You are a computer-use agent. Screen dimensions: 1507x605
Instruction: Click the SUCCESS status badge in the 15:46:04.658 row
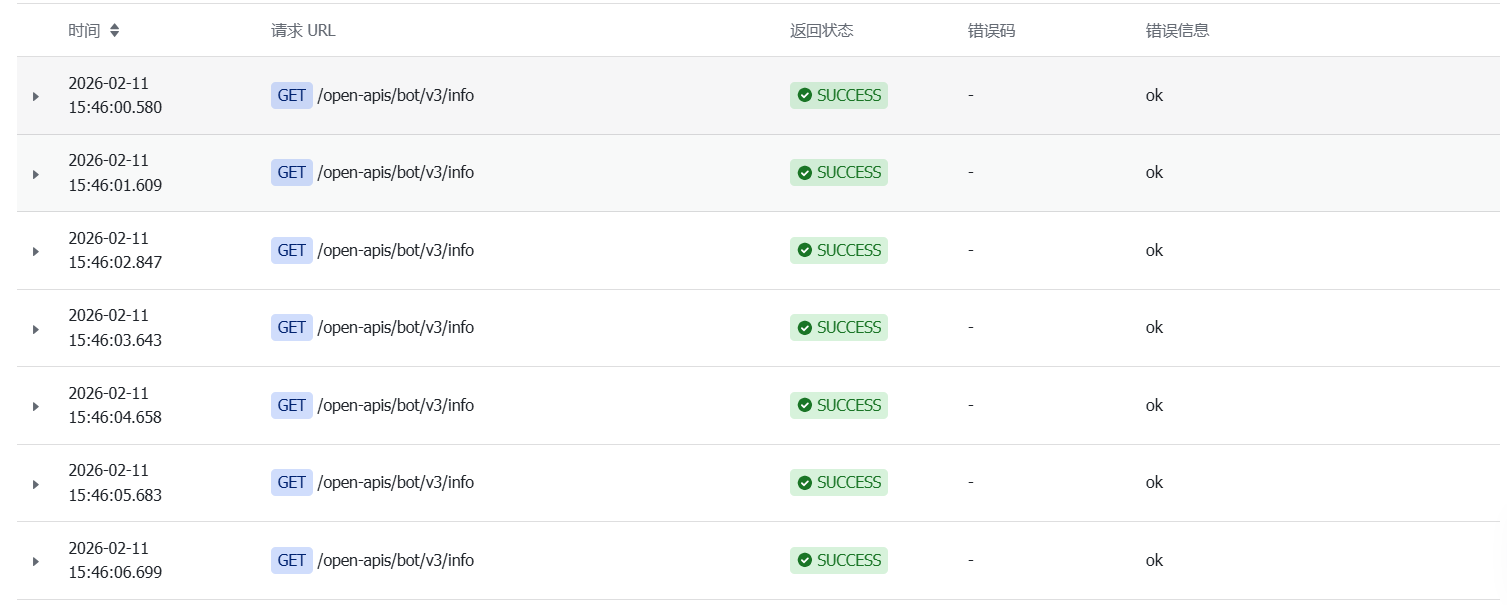pyautogui.click(x=839, y=405)
